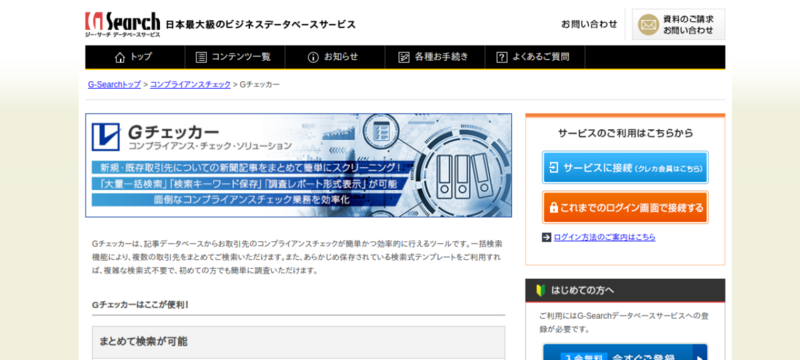Image resolution: width=800 pixels, height=360 pixels.
Task: Click the info icon beside お知らせ
Action: coord(313,57)
